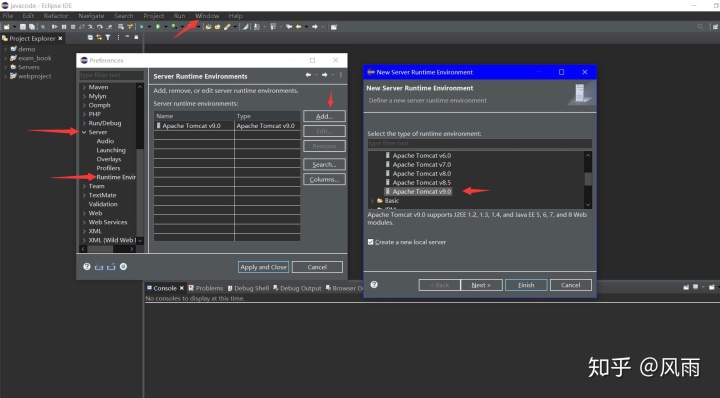Click filter field in New Server dialog
Viewport: 720px width, 398px height.
[479, 144]
